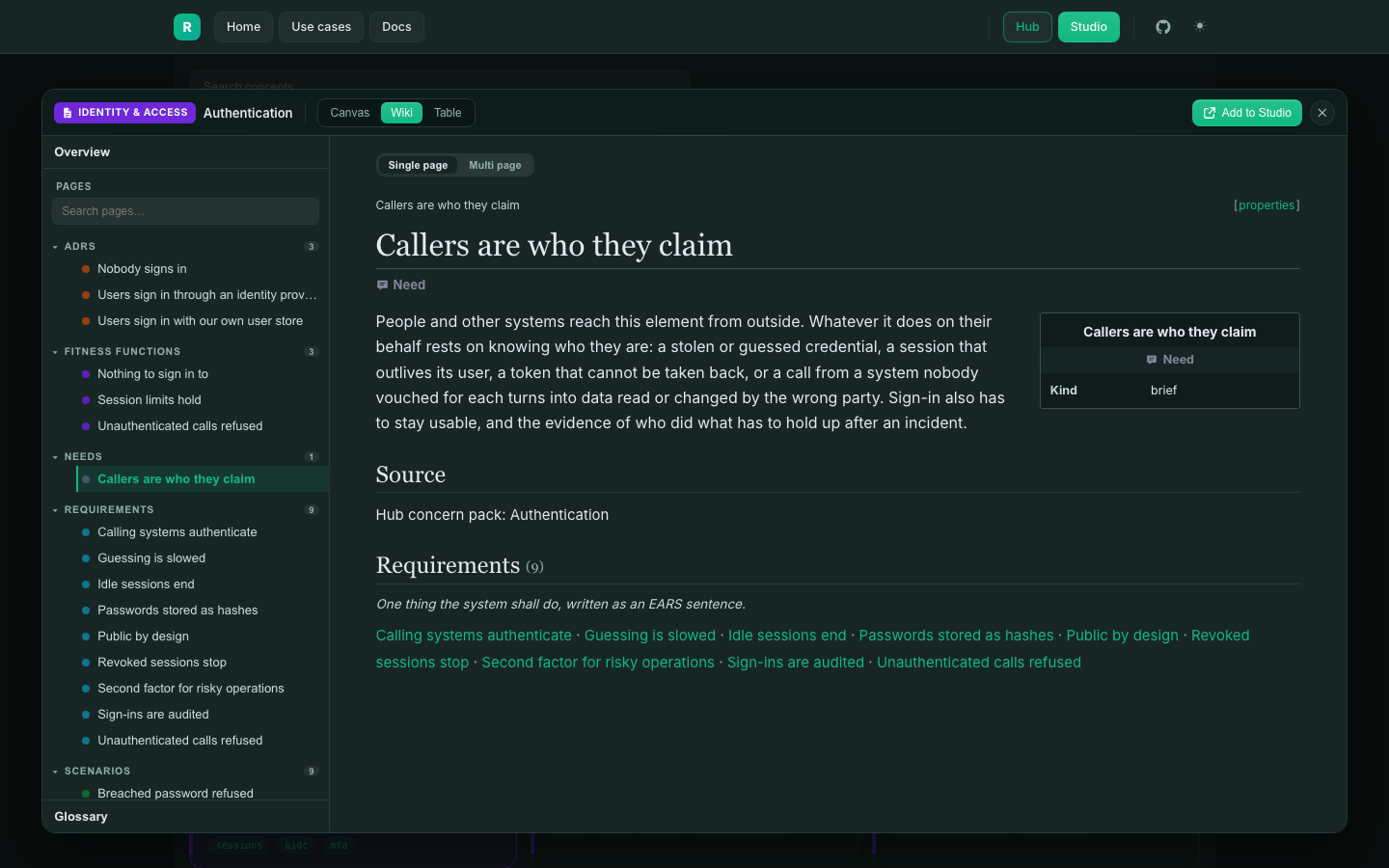Click the Need icon under the title
Screen dimensions: 1389x868
coord(382,285)
